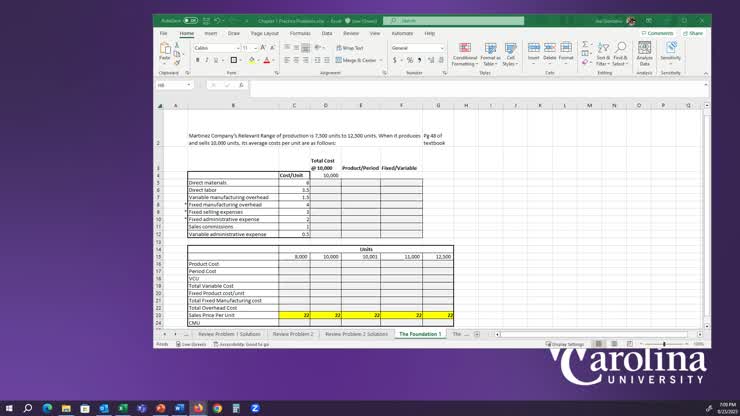The height and width of the screenshot is (416, 740).
Task: Click the Delete cells icon
Action: point(549,51)
